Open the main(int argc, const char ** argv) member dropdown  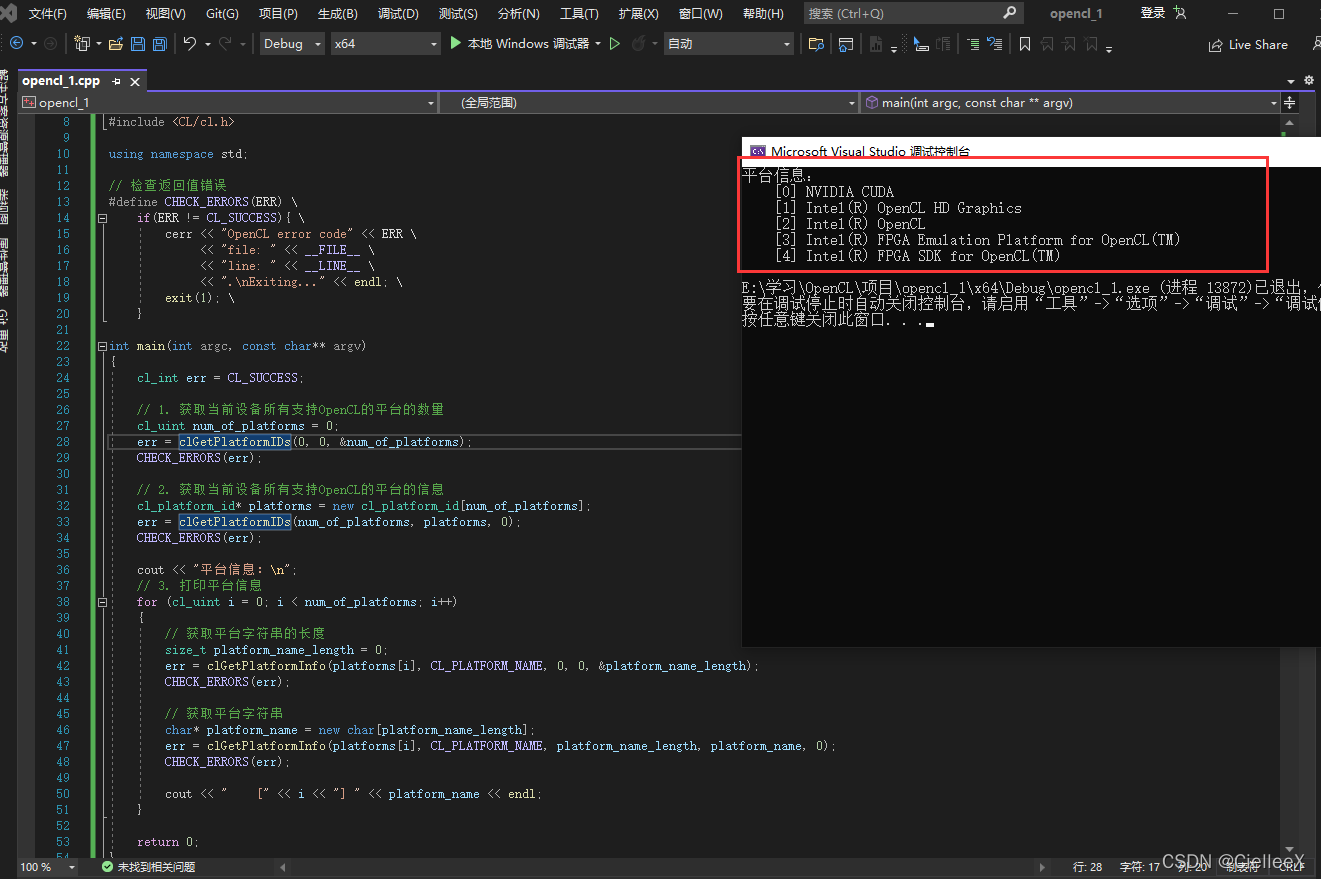(x=1070, y=103)
